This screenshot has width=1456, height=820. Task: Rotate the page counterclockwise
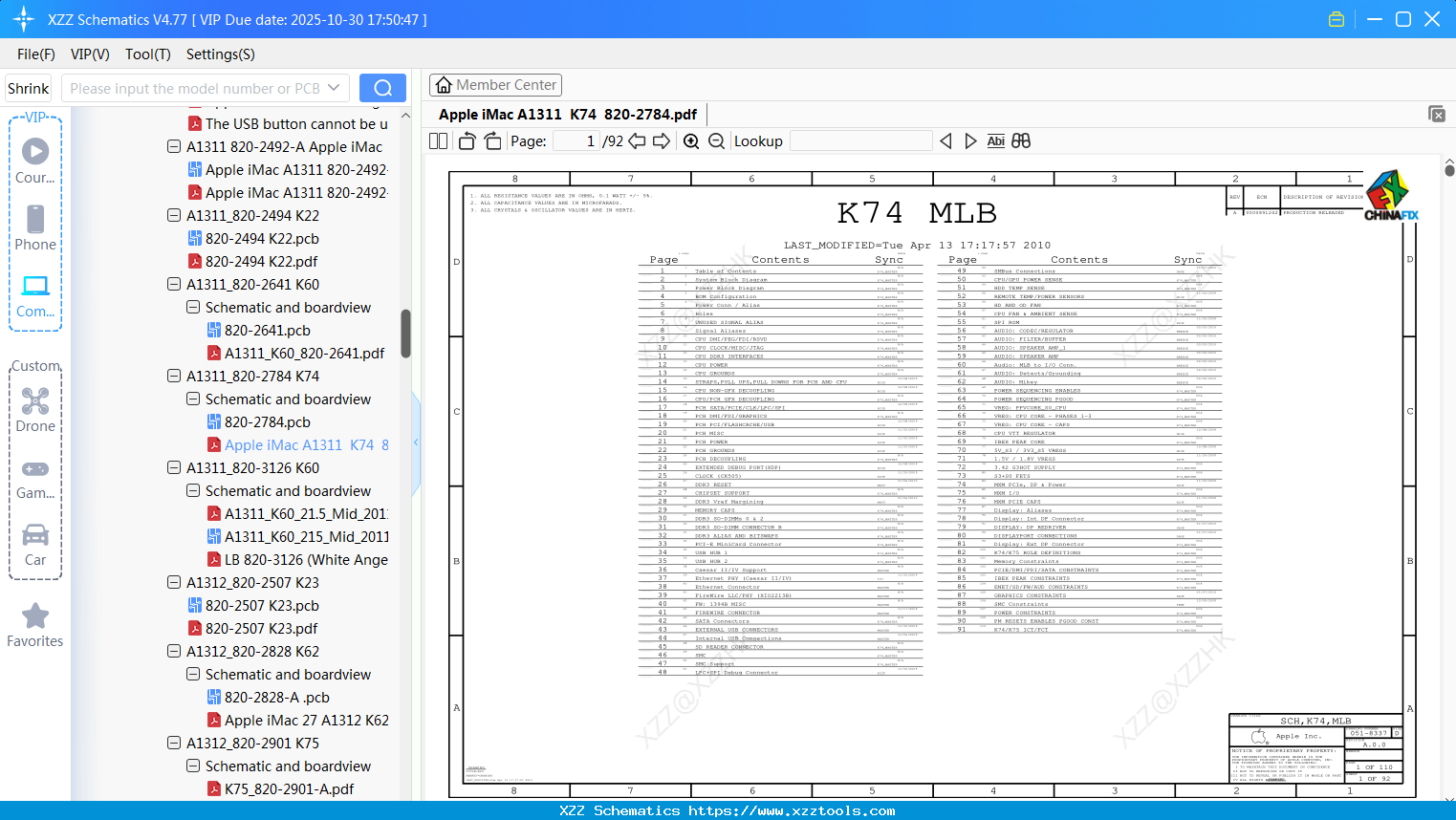tap(467, 141)
